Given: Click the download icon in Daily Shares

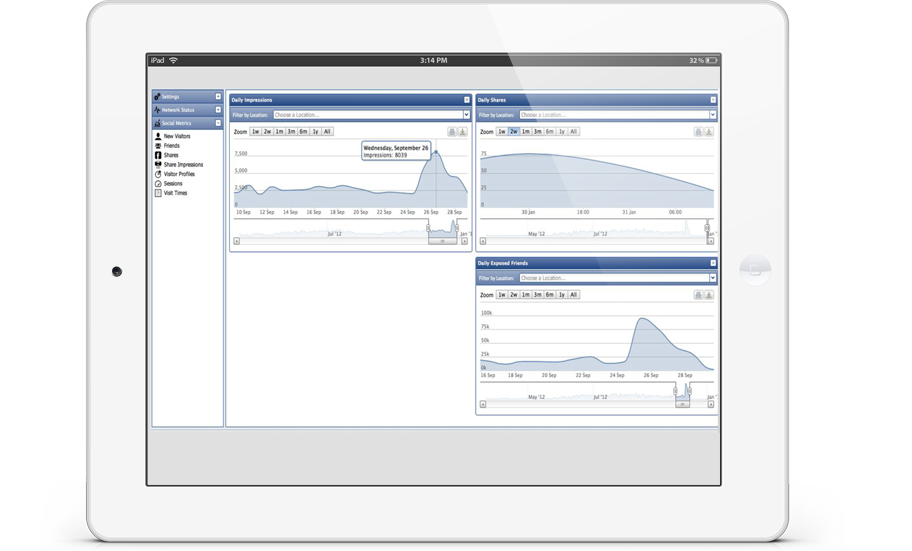Looking at the screenshot, I should [x=709, y=132].
